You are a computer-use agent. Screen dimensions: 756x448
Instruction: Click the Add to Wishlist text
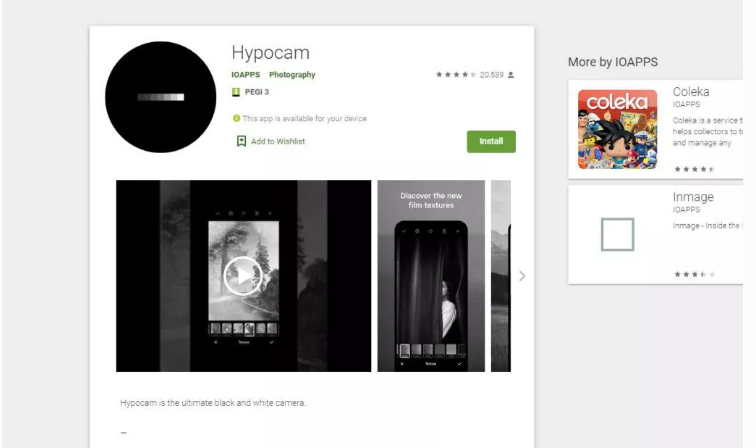click(x=278, y=141)
